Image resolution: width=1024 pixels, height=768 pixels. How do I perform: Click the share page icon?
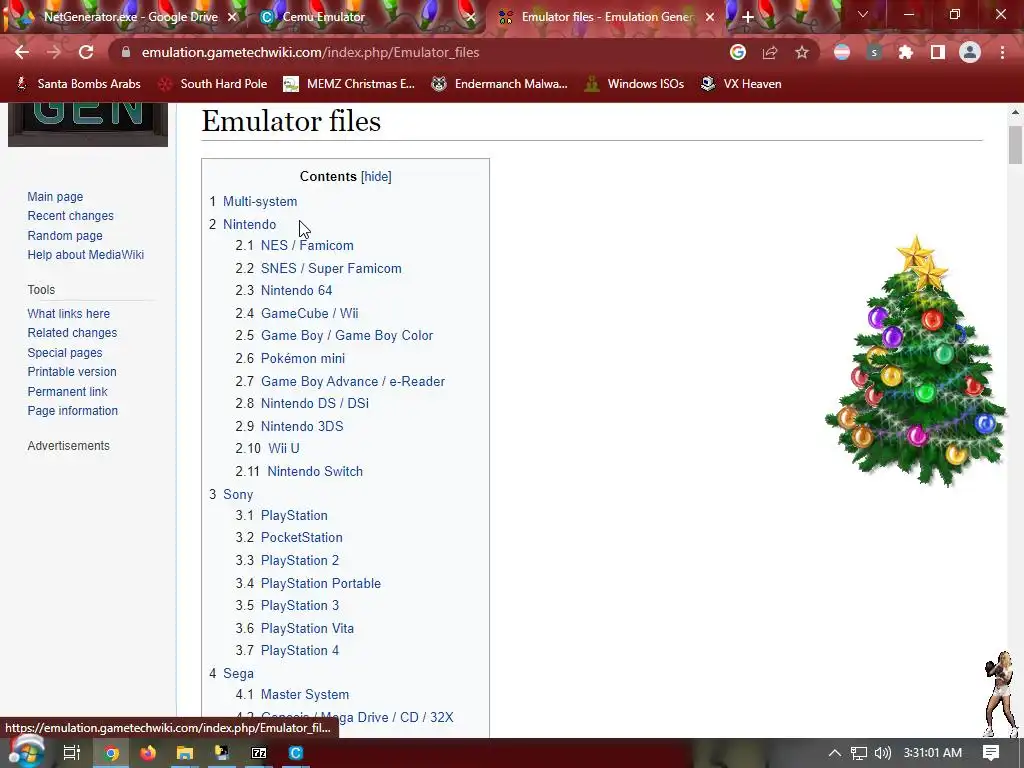770,52
